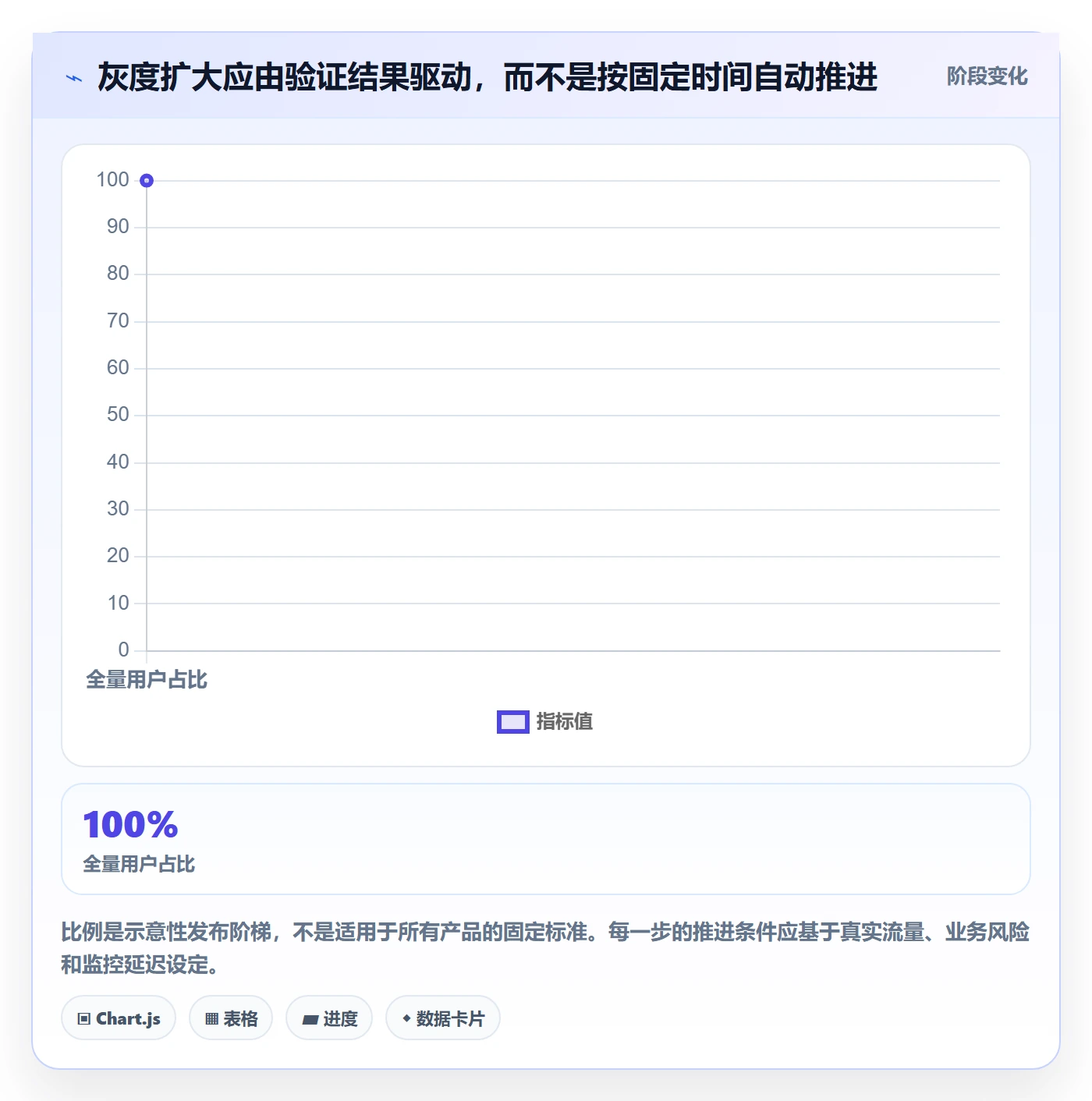Viewport: 1092px width, 1101px height.
Task: Select the 数据卡片 tag
Action: [x=443, y=1018]
